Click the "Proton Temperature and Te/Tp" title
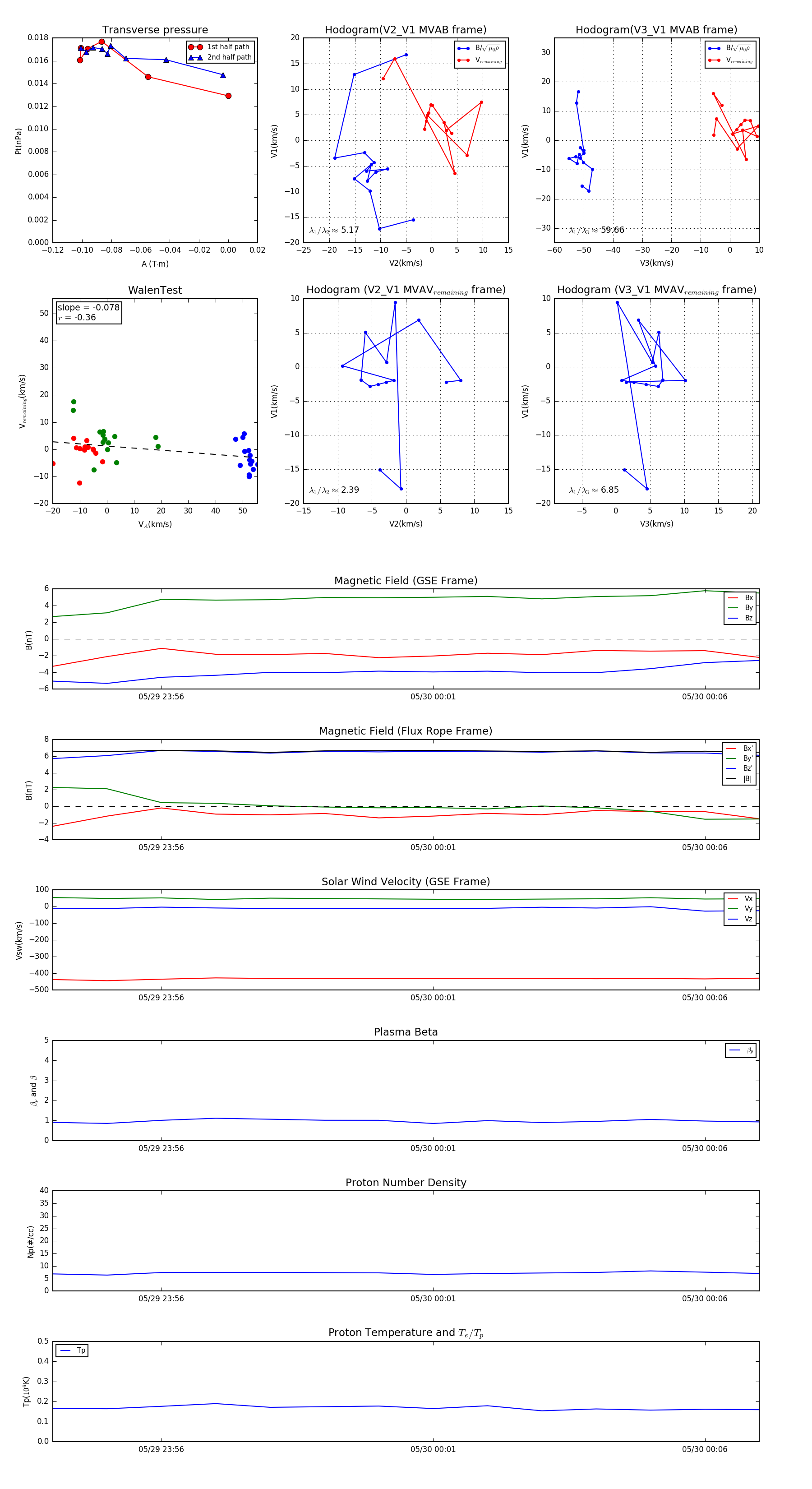 [406, 1333]
